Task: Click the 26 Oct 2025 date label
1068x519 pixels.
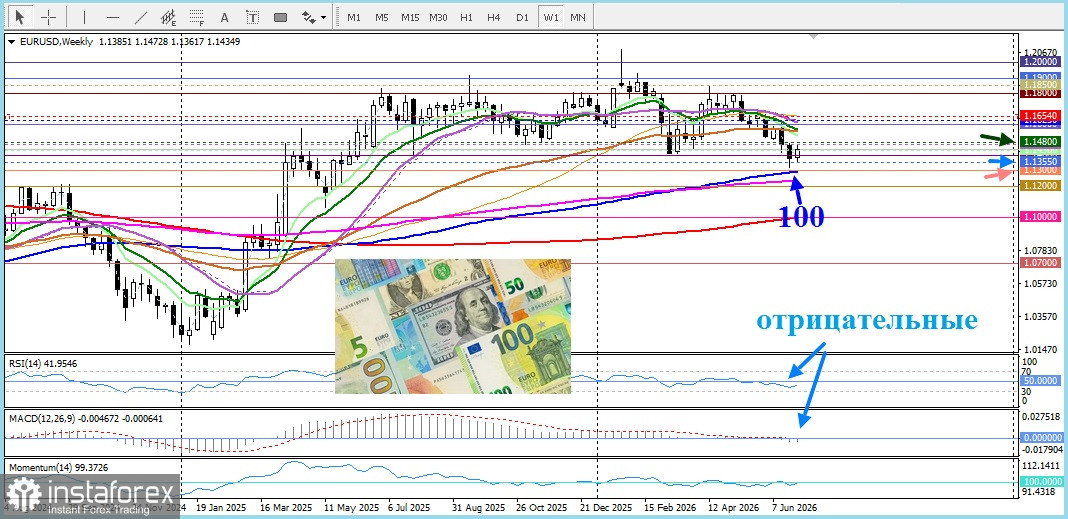Action: [x=541, y=508]
